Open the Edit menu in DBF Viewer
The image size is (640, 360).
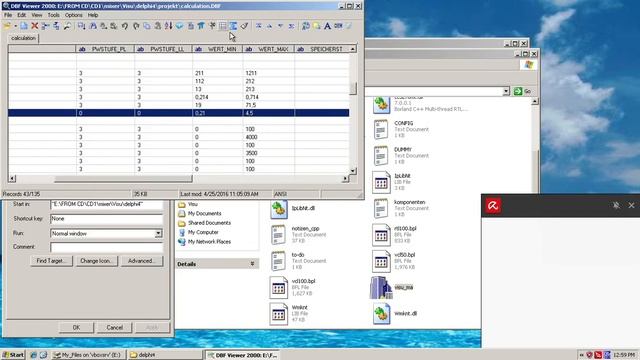(22, 15)
